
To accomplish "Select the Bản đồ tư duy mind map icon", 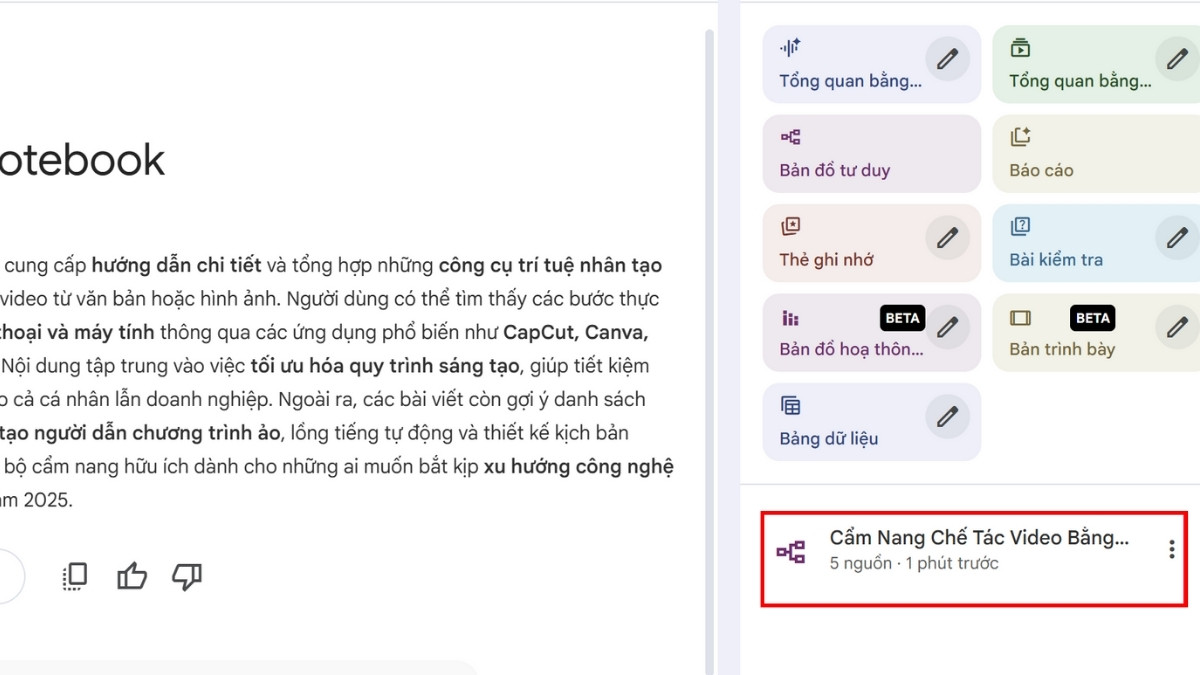I will tap(790, 135).
